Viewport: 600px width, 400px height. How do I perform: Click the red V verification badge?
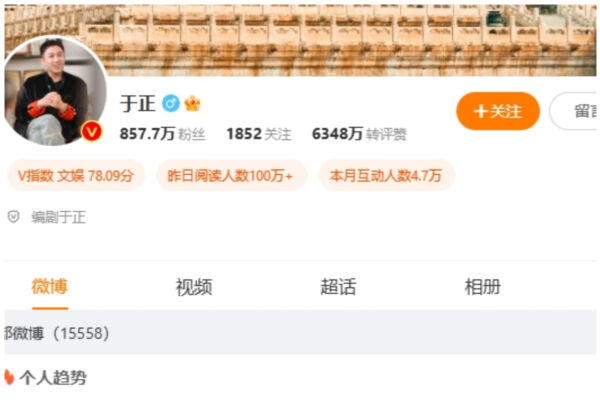91,132
